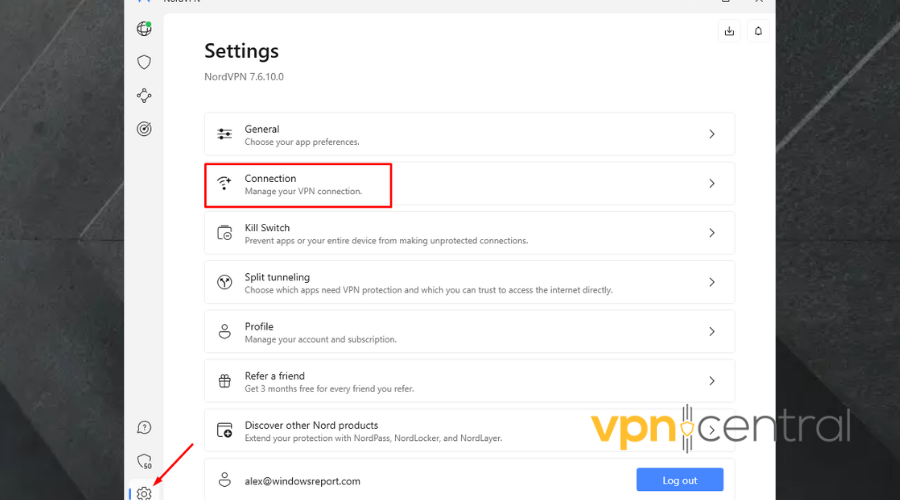Click the download icon at top right
The height and width of the screenshot is (500, 900).
[x=729, y=31]
